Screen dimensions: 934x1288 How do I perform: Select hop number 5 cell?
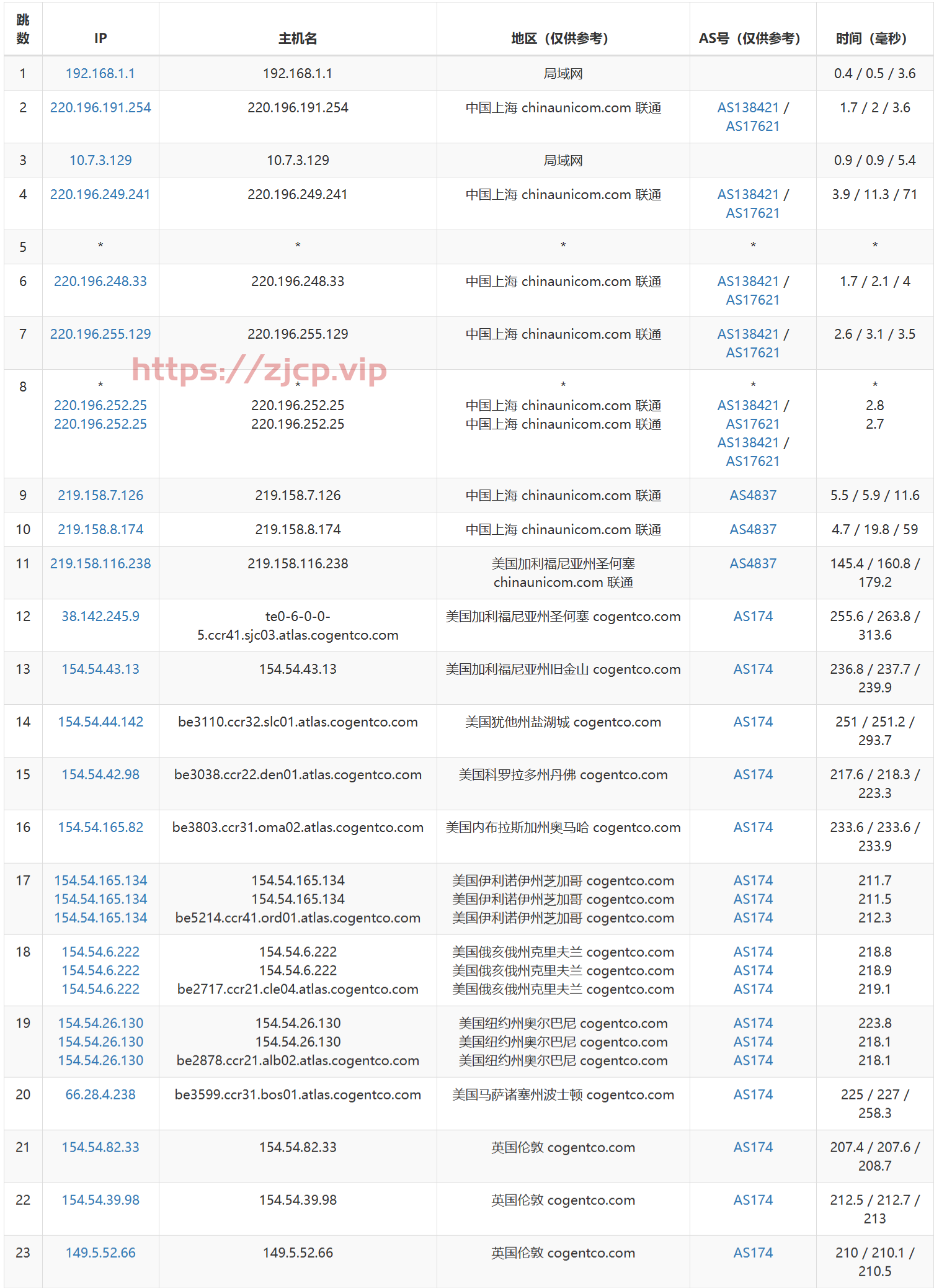[23, 247]
